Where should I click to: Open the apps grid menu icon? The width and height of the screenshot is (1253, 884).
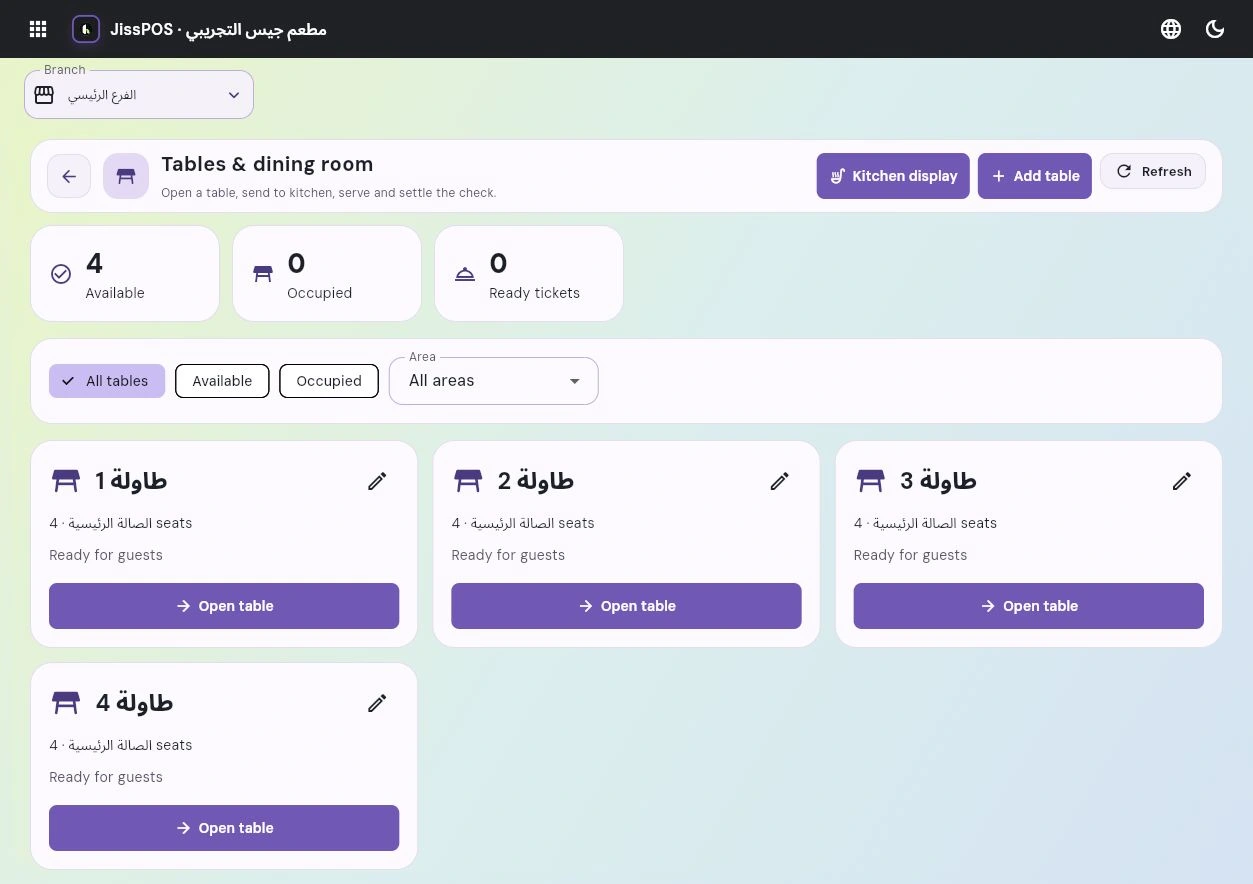38,29
